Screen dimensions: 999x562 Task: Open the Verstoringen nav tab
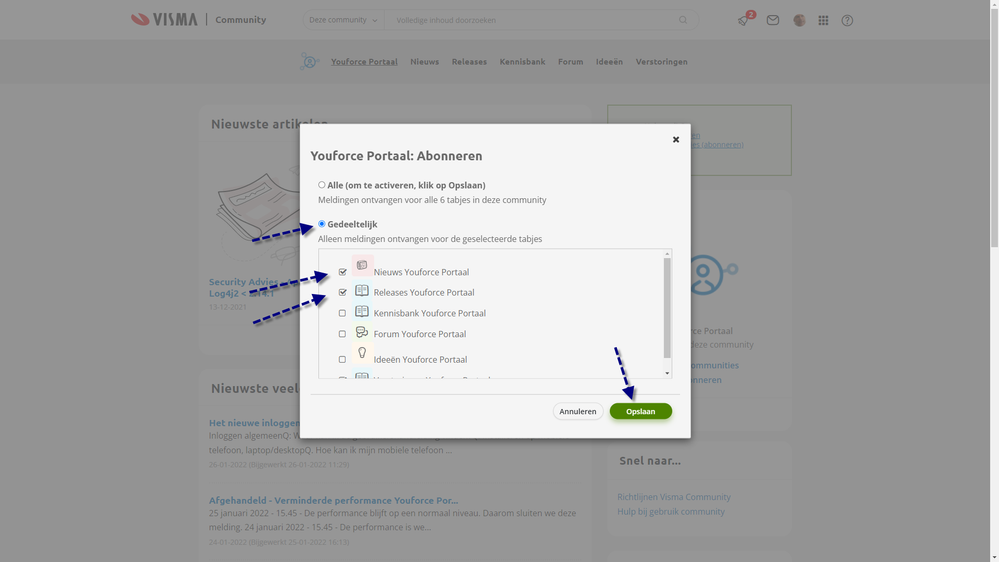[x=661, y=62]
